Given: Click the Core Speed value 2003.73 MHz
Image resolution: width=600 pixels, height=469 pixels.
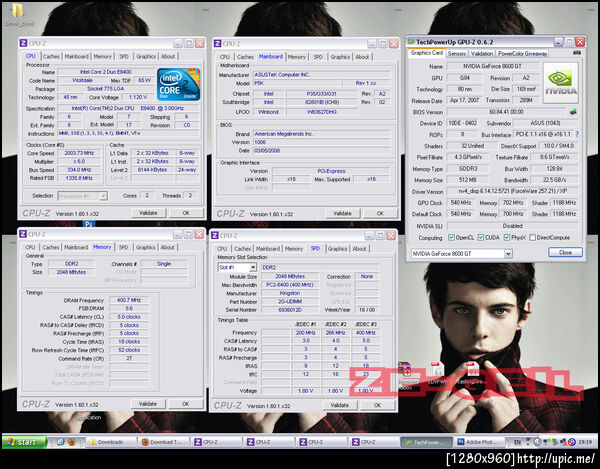Looking at the screenshot, I should click(79, 153).
